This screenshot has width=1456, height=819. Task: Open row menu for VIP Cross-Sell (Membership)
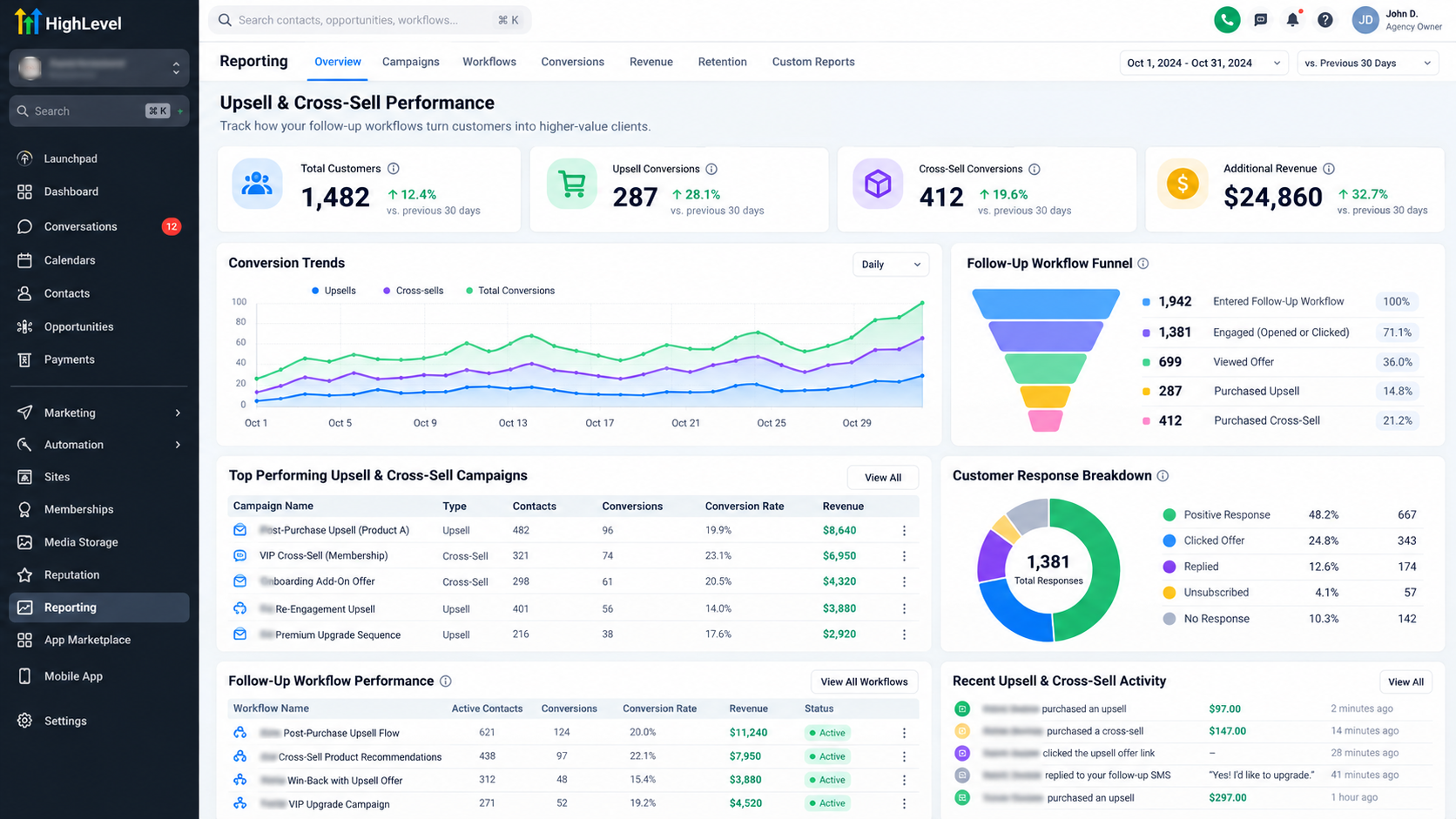coord(904,556)
